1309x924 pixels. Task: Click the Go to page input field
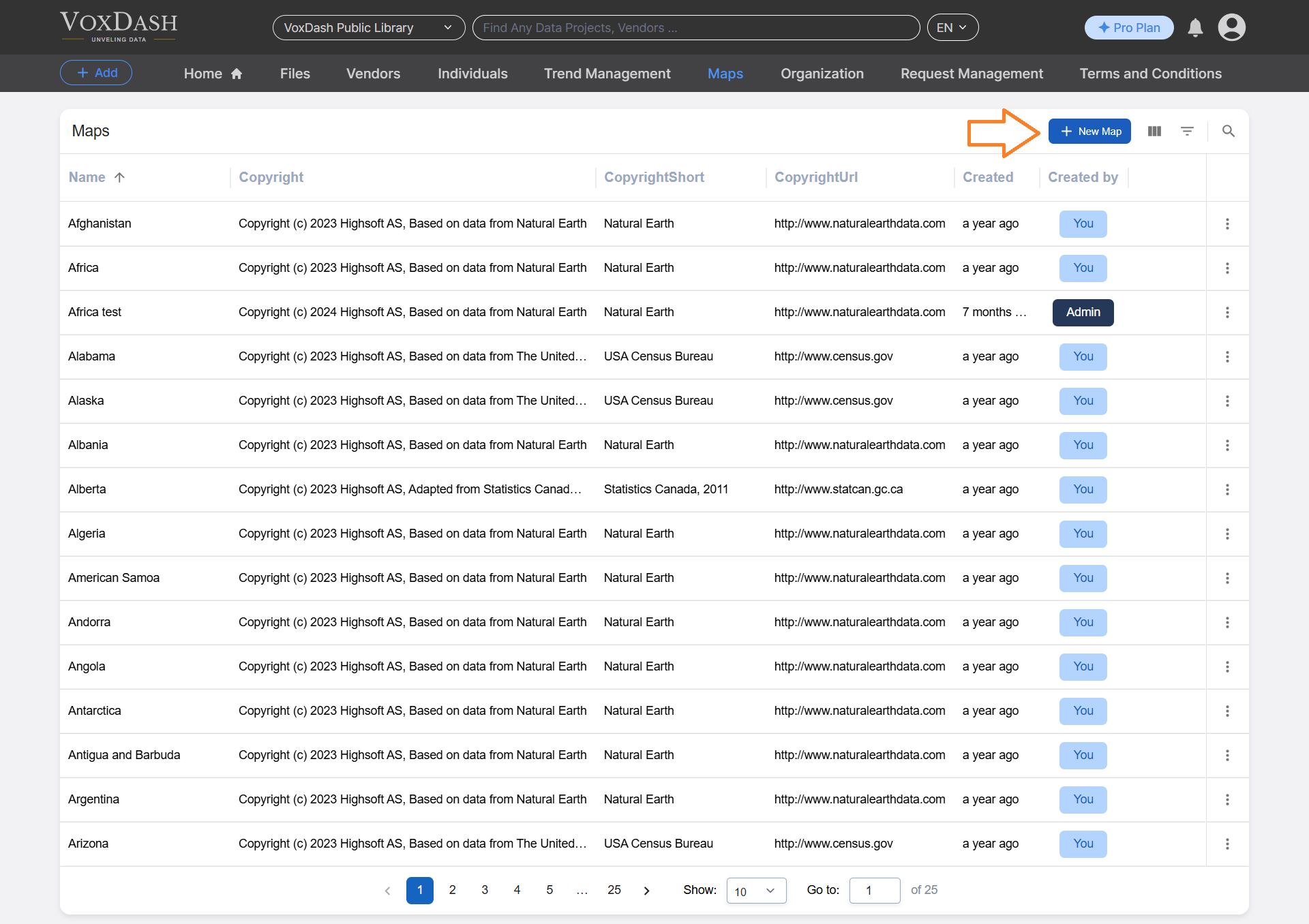[x=874, y=891]
